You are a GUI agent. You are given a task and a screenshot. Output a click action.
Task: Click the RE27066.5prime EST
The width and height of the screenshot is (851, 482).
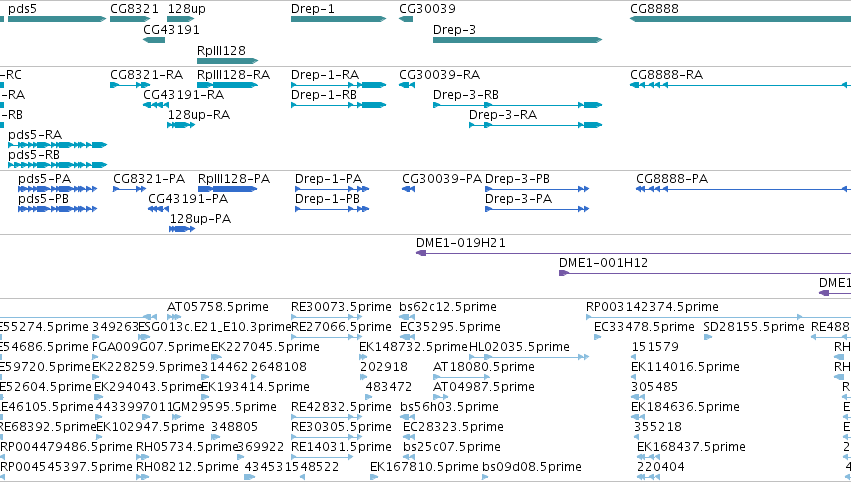(x=326, y=337)
